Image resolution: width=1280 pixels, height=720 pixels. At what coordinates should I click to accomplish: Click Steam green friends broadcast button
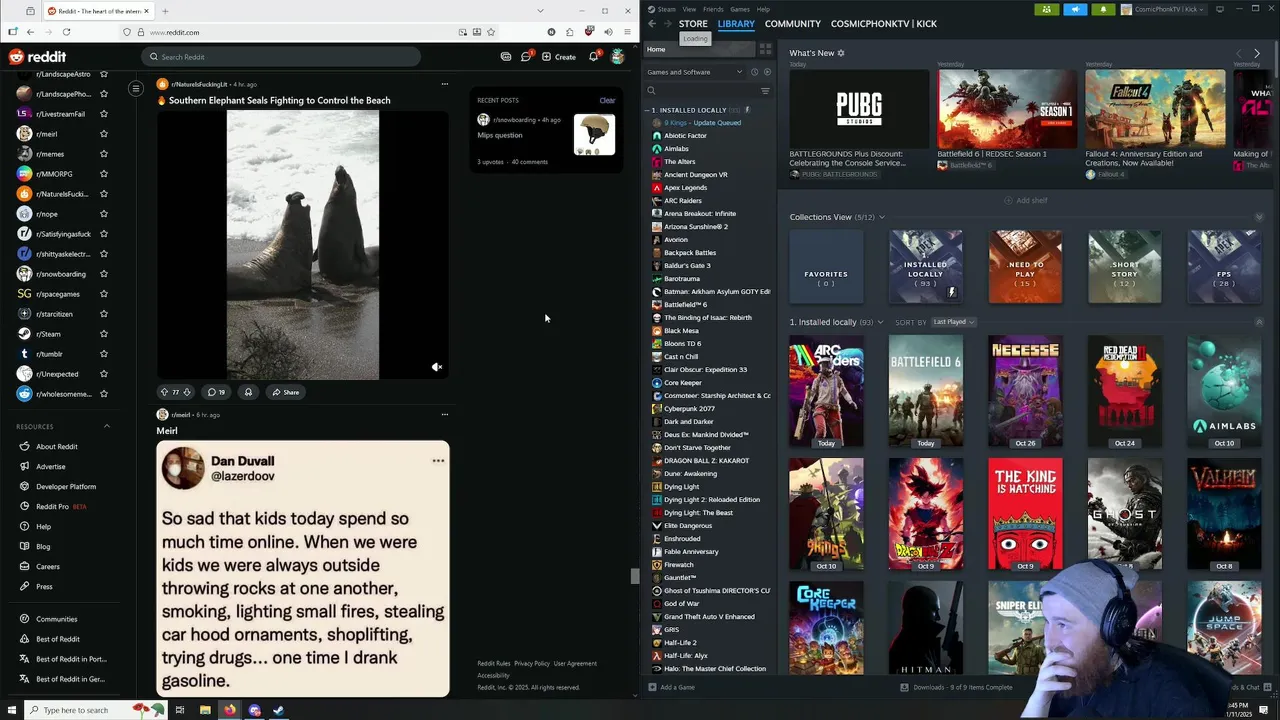[1046, 9]
